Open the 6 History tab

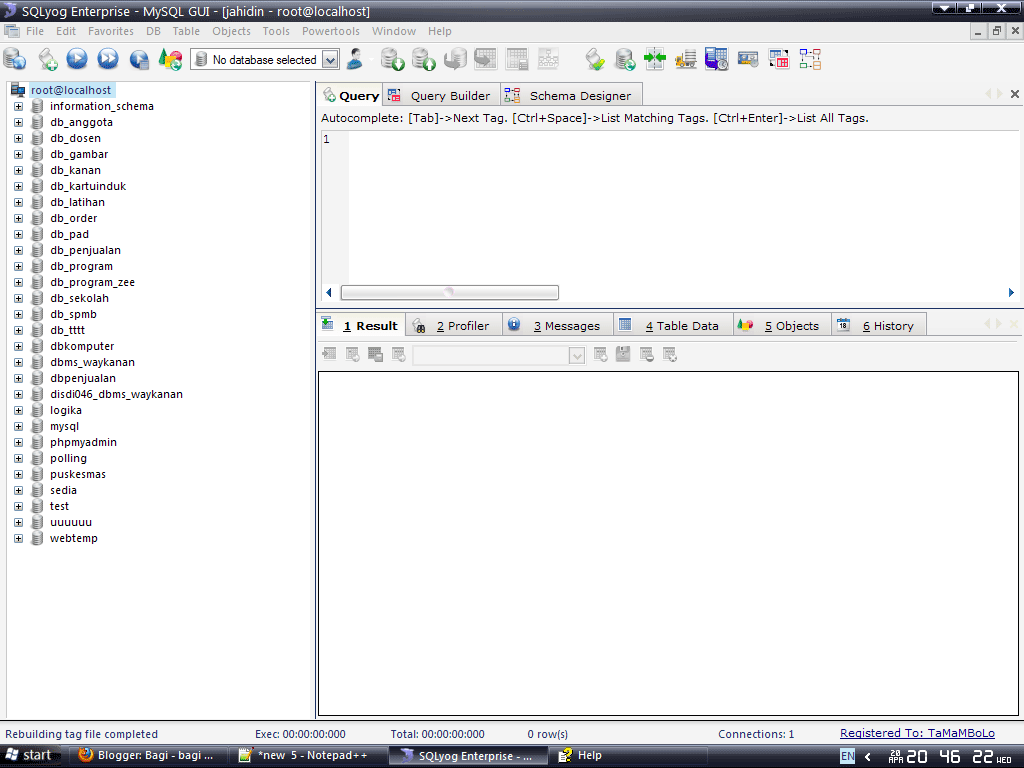coord(878,325)
